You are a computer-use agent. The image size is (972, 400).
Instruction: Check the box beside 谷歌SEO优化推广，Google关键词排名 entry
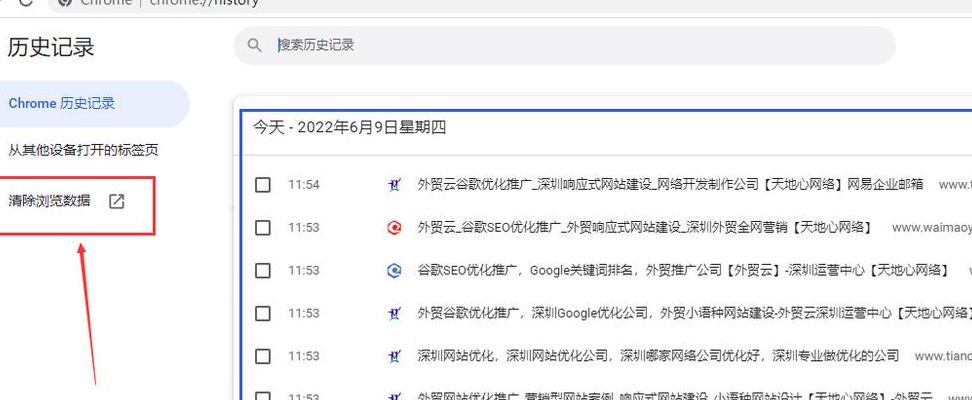click(263, 270)
